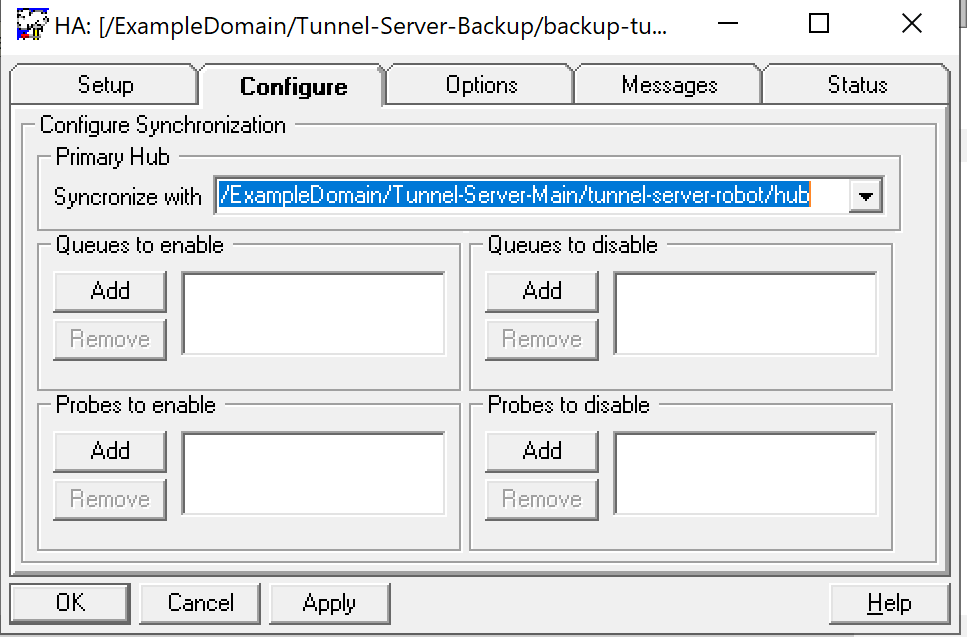This screenshot has height=637, width=967.
Task: Go to the Messages tab
Action: coord(669,85)
